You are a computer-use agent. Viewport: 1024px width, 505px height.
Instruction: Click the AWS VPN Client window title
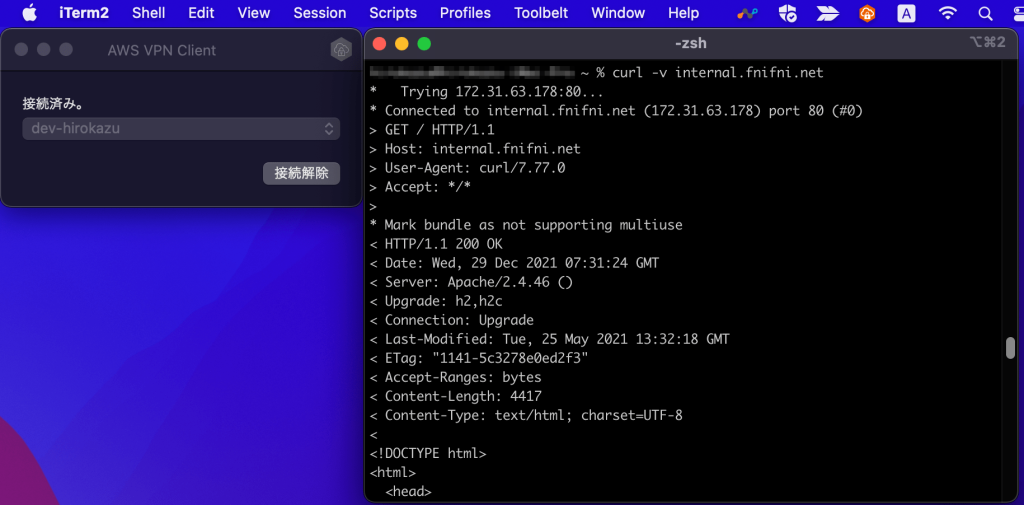point(161,50)
